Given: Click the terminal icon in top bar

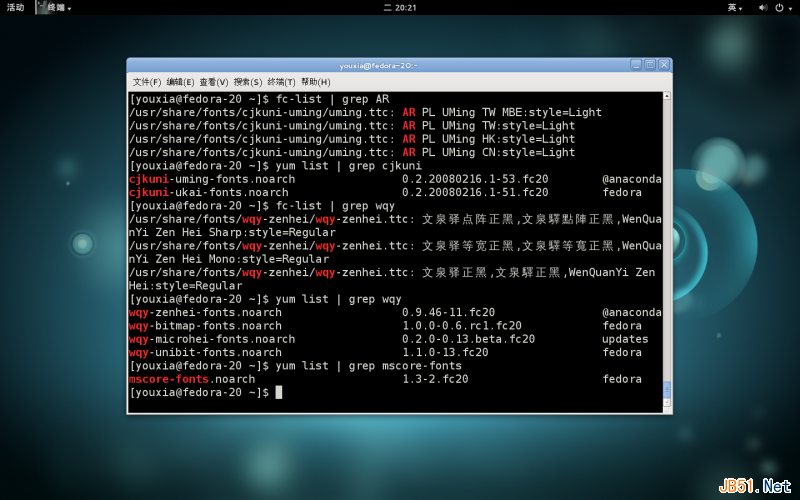Looking at the screenshot, I should [41, 7].
